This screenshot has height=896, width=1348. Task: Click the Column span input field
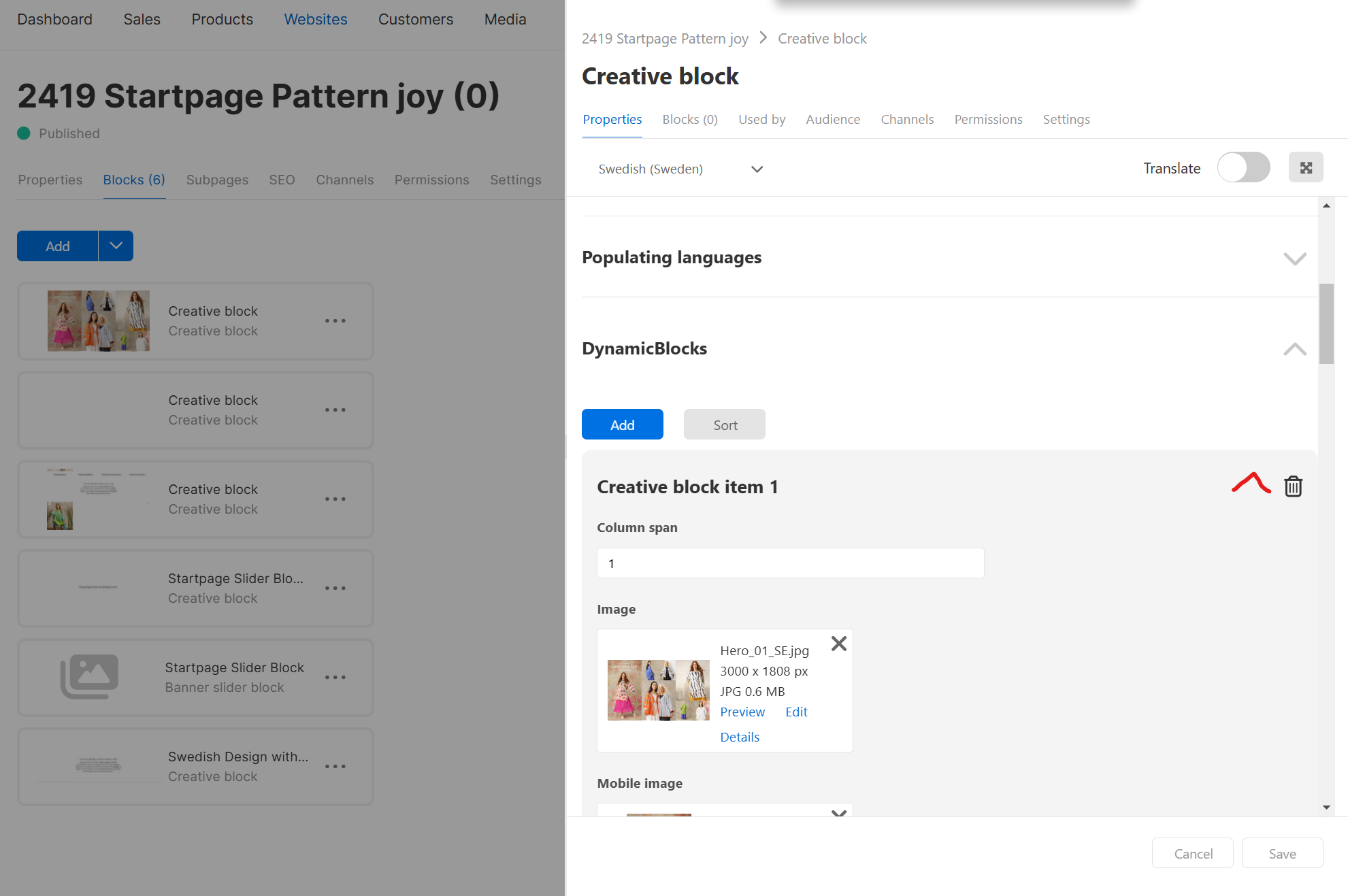[x=789, y=563]
